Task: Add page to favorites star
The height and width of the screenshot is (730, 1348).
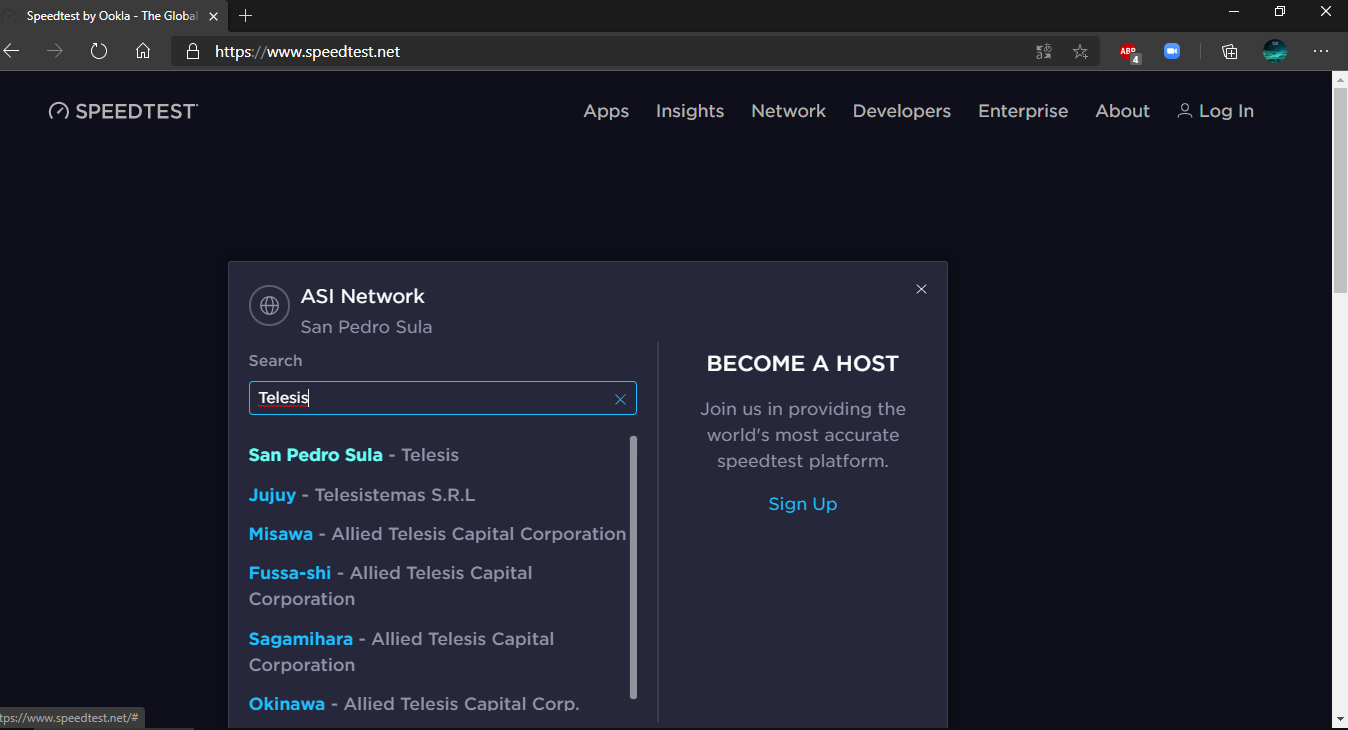Action: [1080, 52]
